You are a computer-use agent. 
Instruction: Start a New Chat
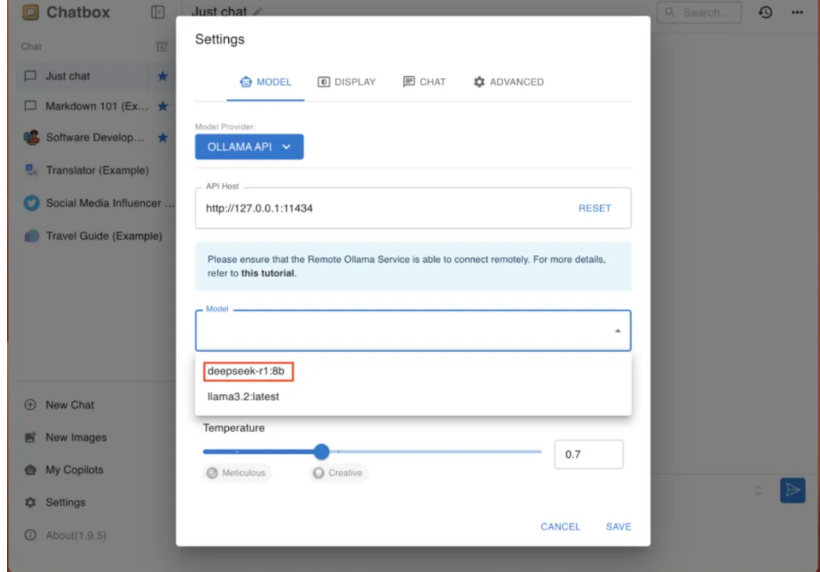[x=70, y=405]
